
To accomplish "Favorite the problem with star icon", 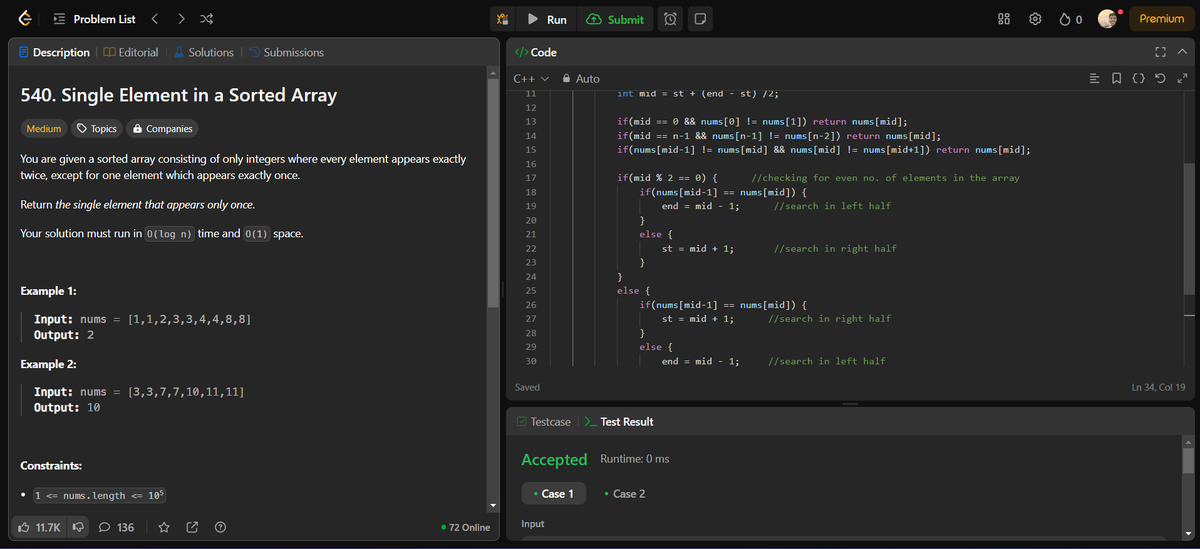I will [164, 527].
